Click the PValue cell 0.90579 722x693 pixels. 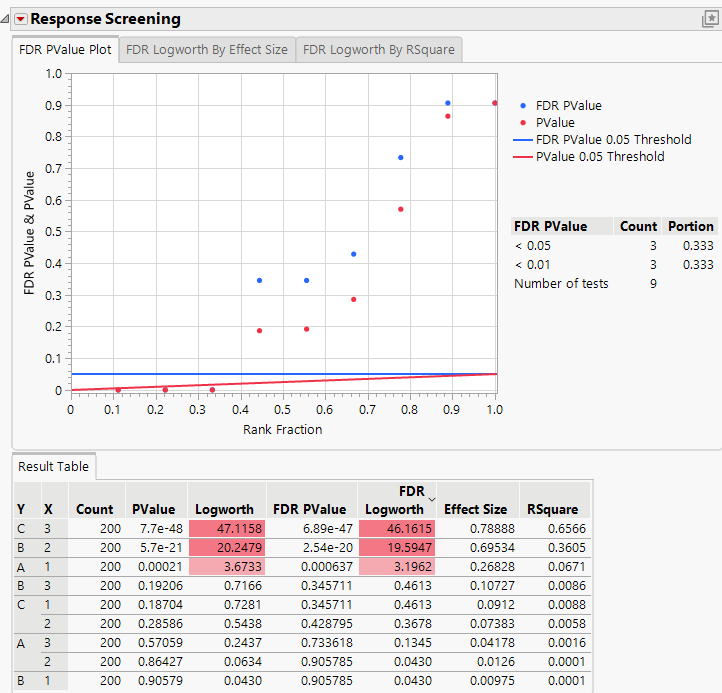coord(160,681)
